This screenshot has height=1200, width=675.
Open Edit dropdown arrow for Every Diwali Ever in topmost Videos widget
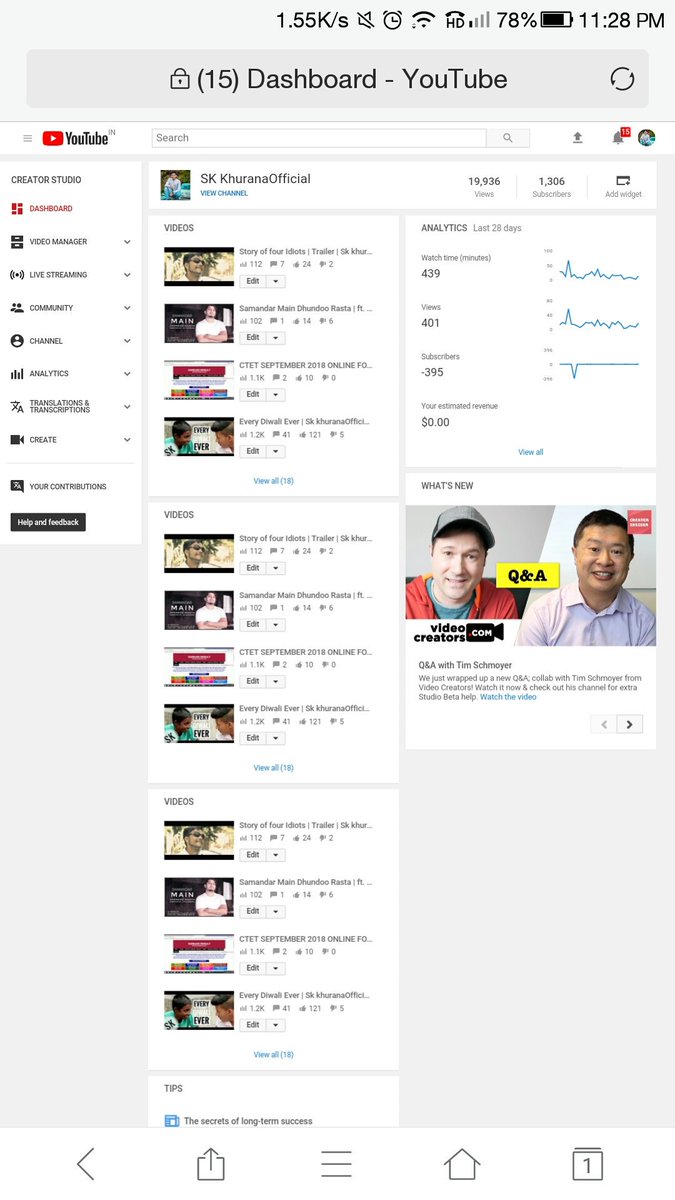pyautogui.click(x=276, y=451)
